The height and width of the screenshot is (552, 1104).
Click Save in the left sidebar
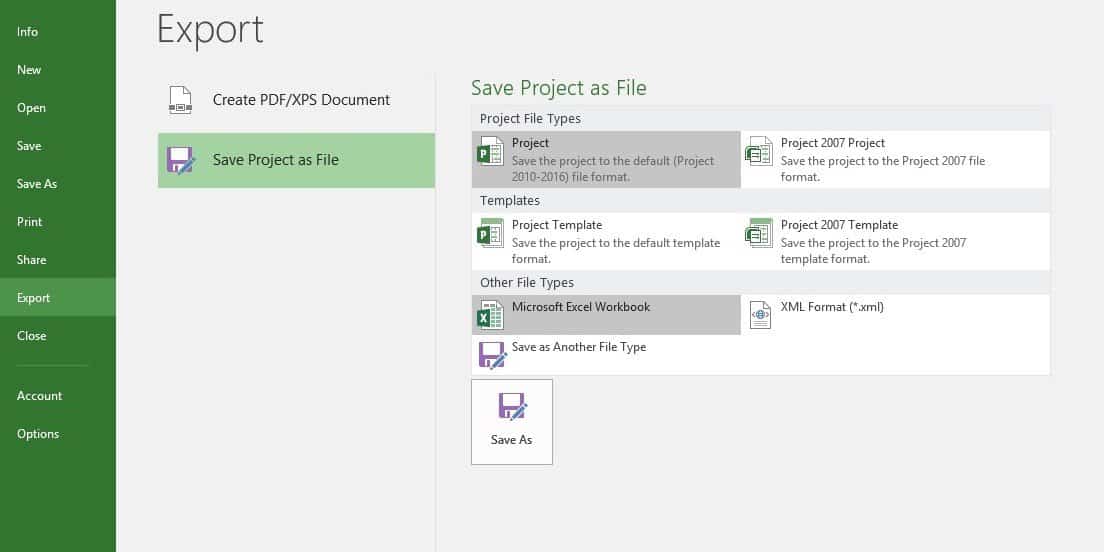click(x=29, y=146)
